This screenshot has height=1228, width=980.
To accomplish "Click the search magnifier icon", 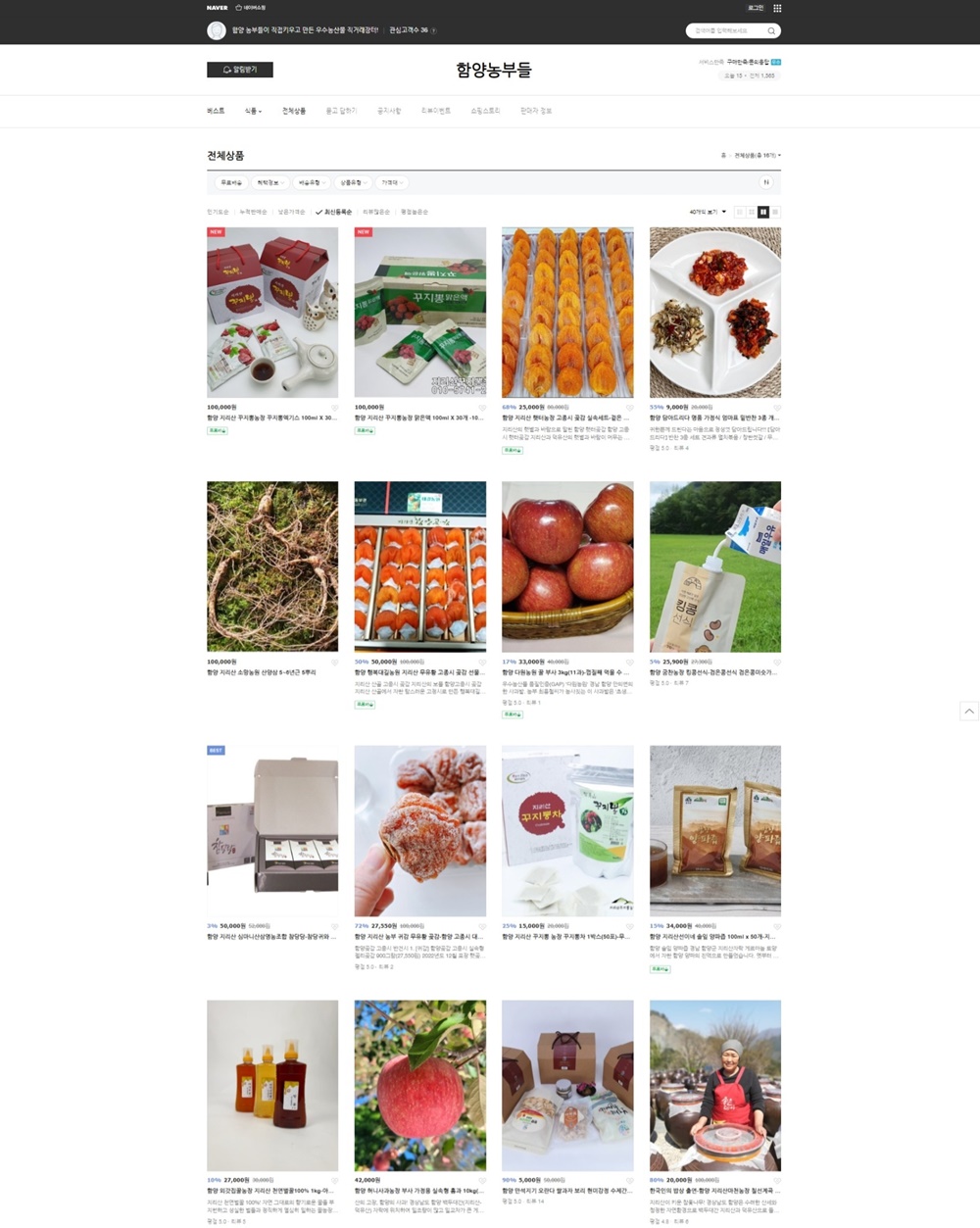I will coord(771,31).
